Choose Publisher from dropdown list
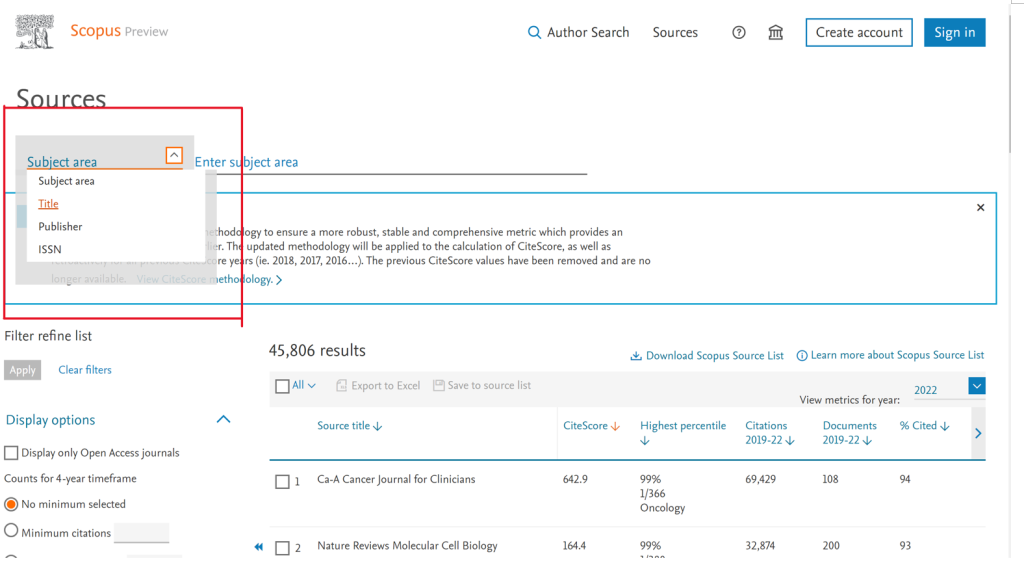Viewport: 1024px width, 567px height. (x=60, y=227)
